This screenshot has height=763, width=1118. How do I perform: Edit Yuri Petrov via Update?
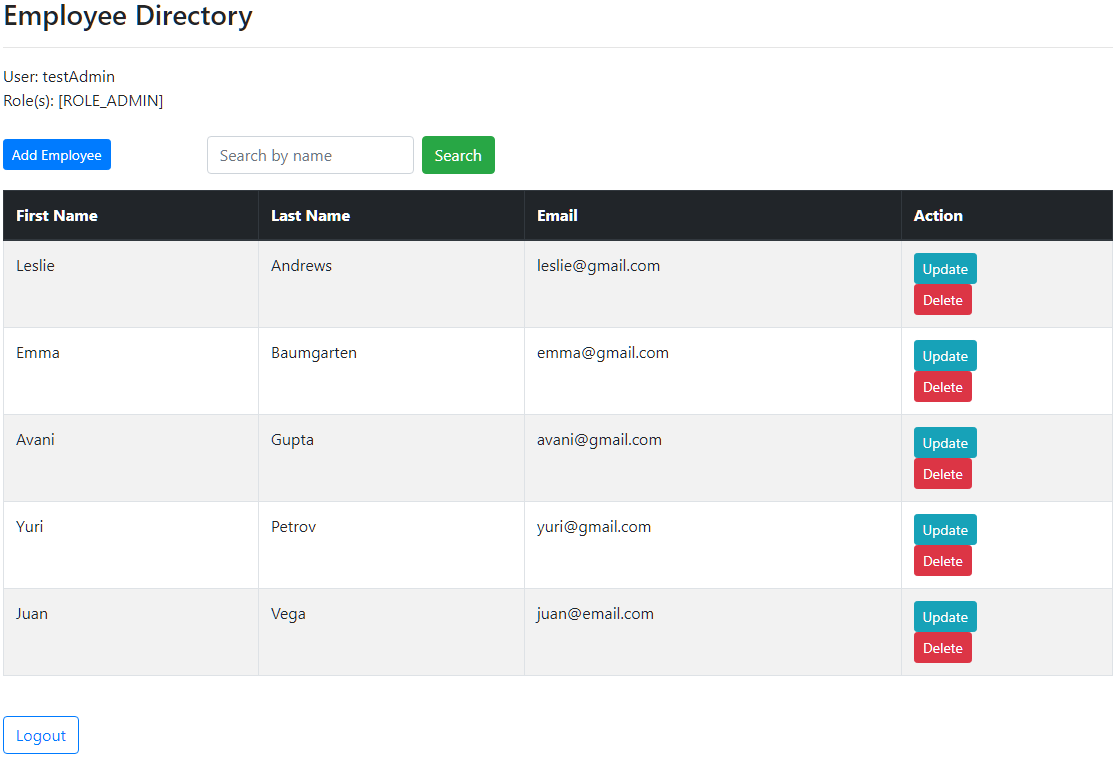pos(945,530)
